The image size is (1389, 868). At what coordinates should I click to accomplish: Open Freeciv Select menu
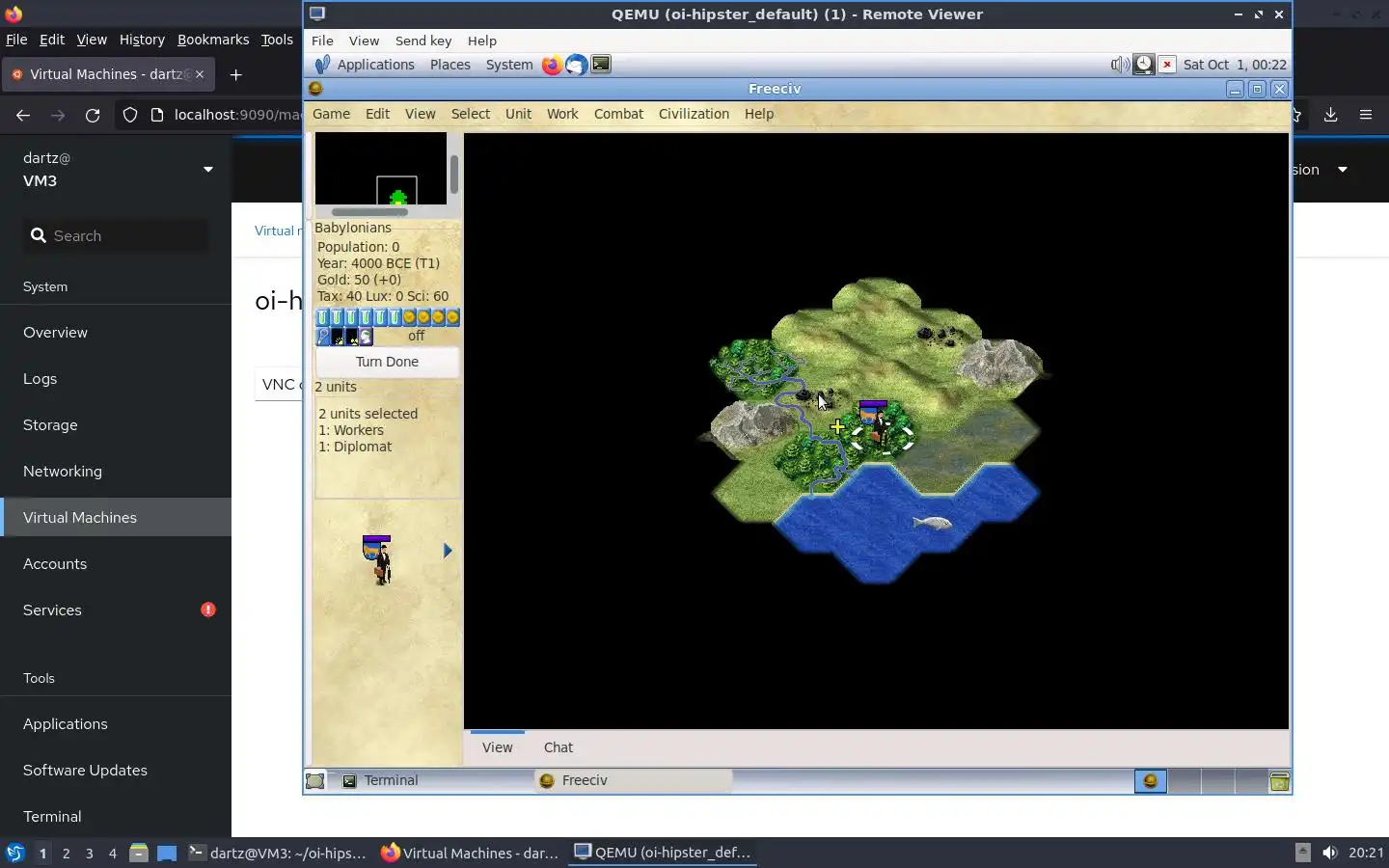(x=471, y=114)
